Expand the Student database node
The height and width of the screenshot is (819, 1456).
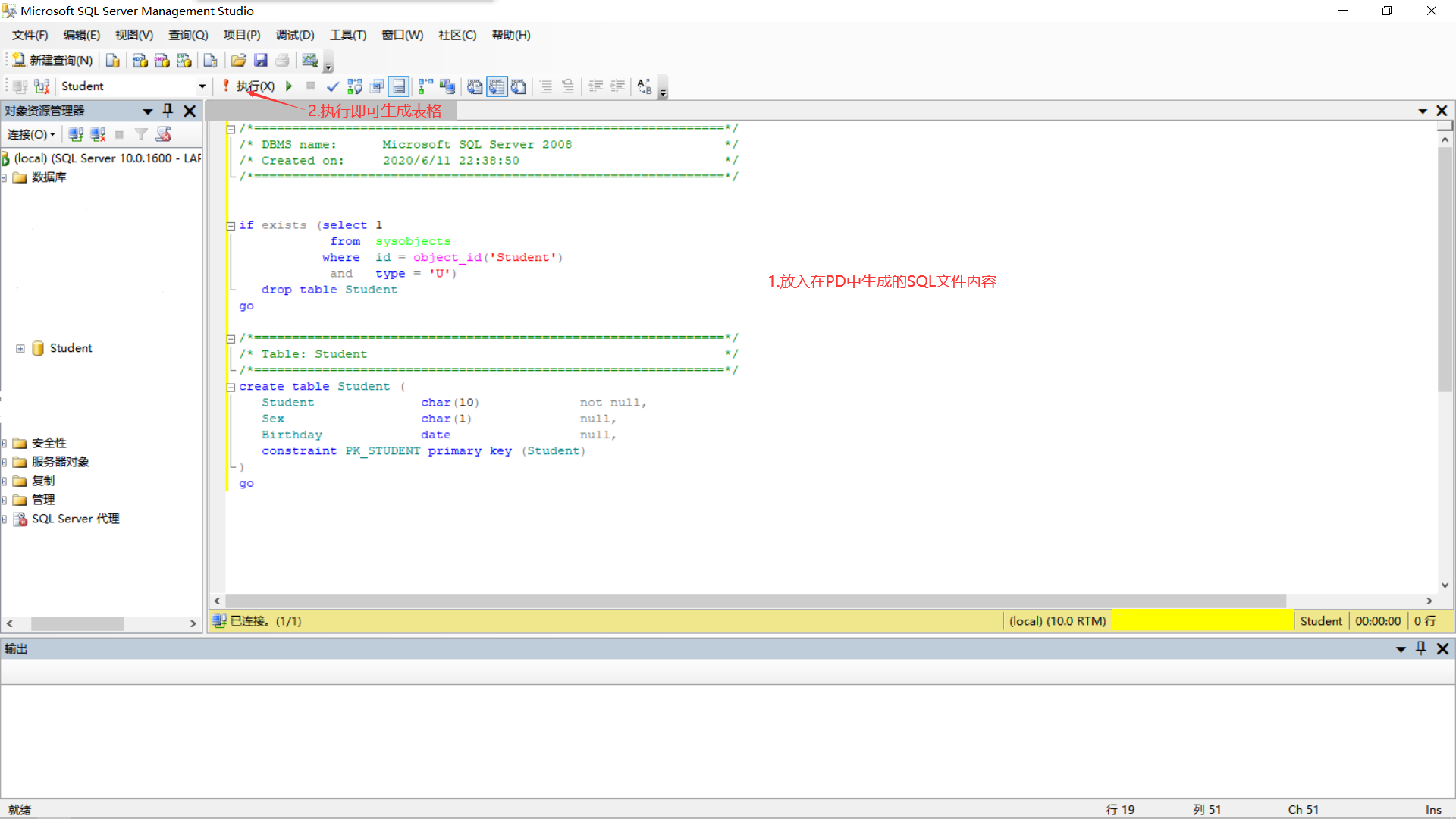point(20,349)
